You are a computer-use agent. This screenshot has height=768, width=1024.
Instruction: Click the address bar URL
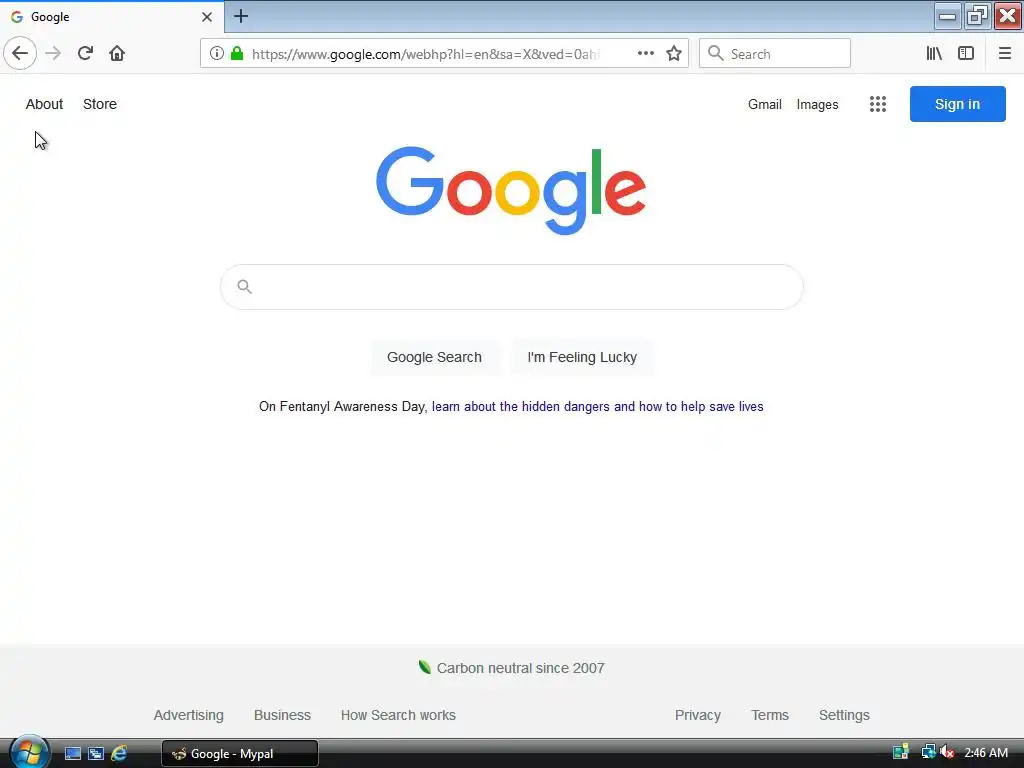[426, 54]
